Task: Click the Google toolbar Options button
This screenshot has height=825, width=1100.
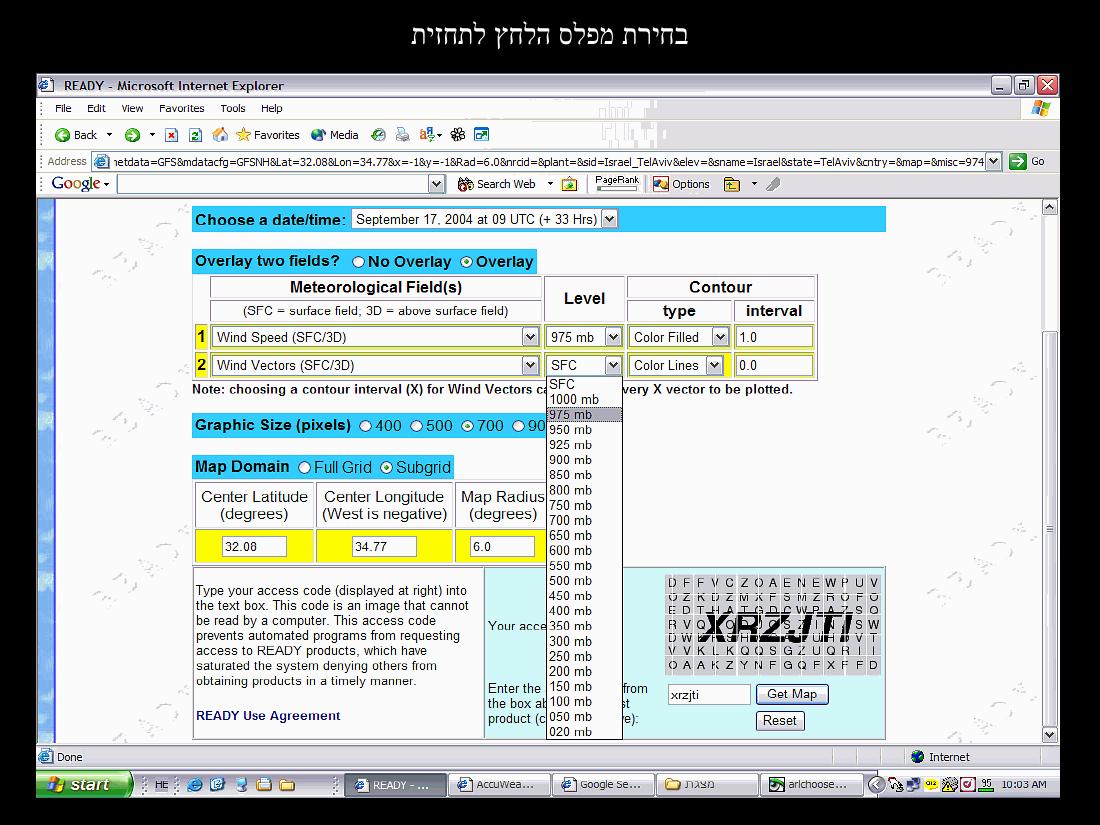Action: coord(681,184)
